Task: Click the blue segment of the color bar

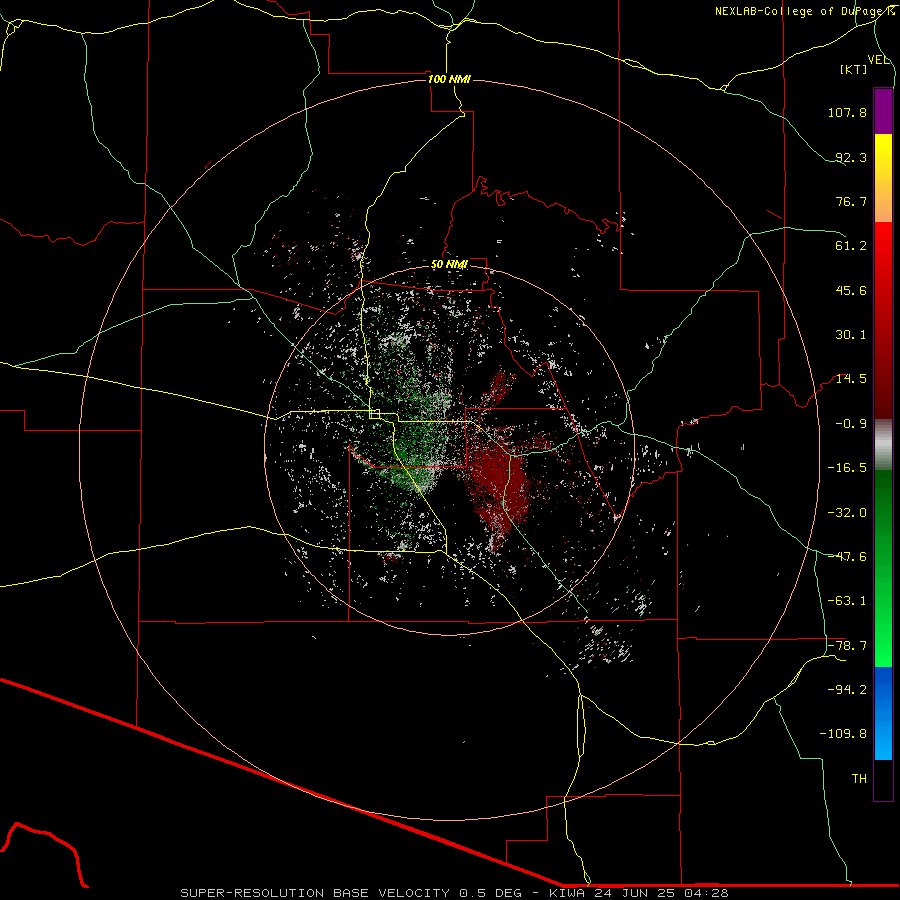Action: point(883,713)
